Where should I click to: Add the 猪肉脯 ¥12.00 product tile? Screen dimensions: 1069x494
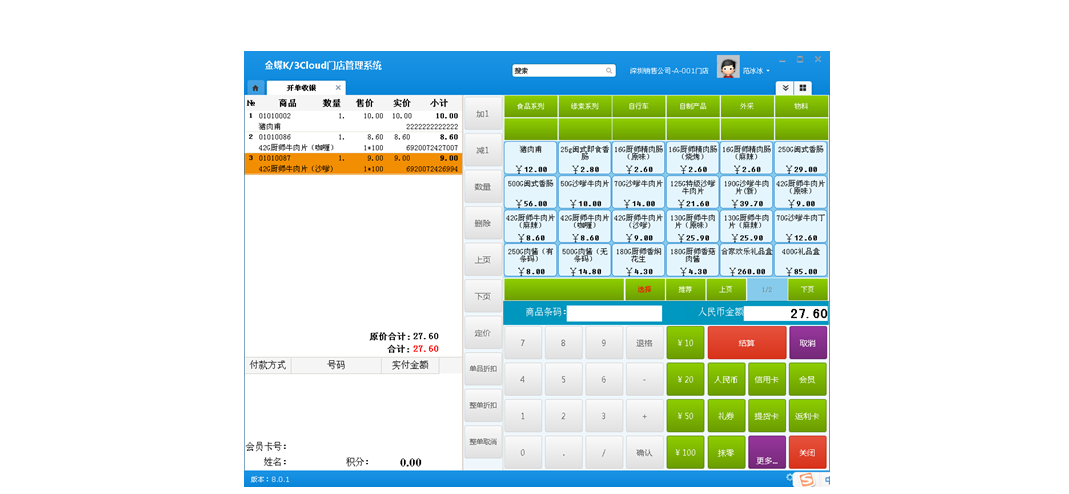[x=530, y=160]
